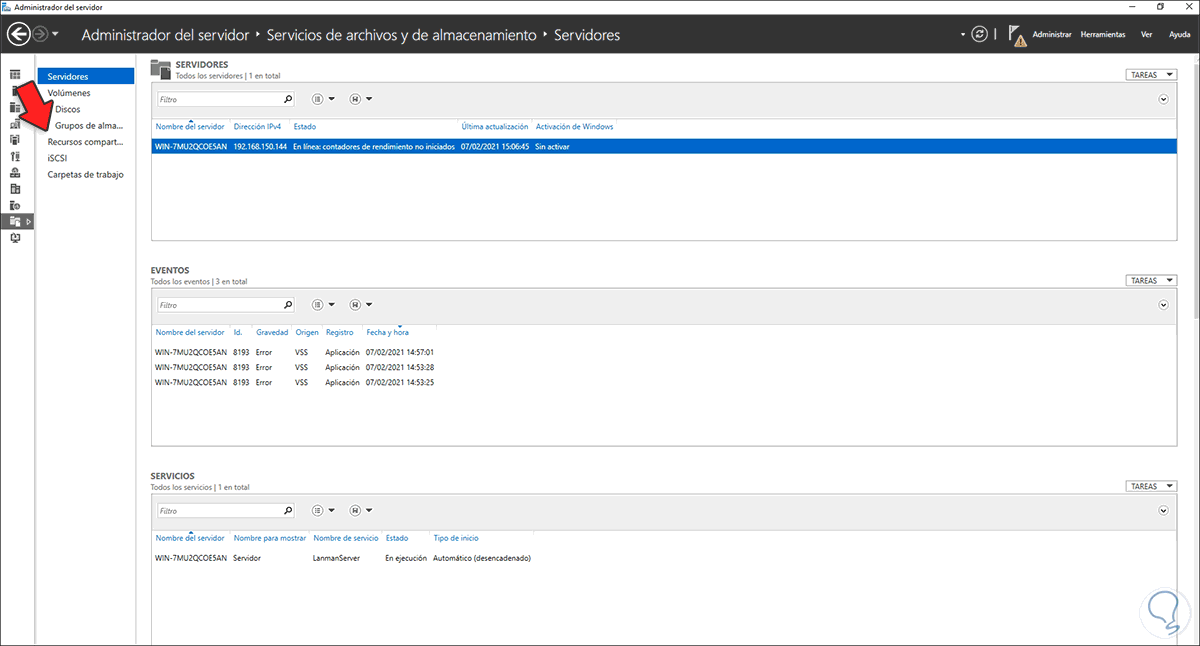Select Servidores in navigation pane

[86, 76]
